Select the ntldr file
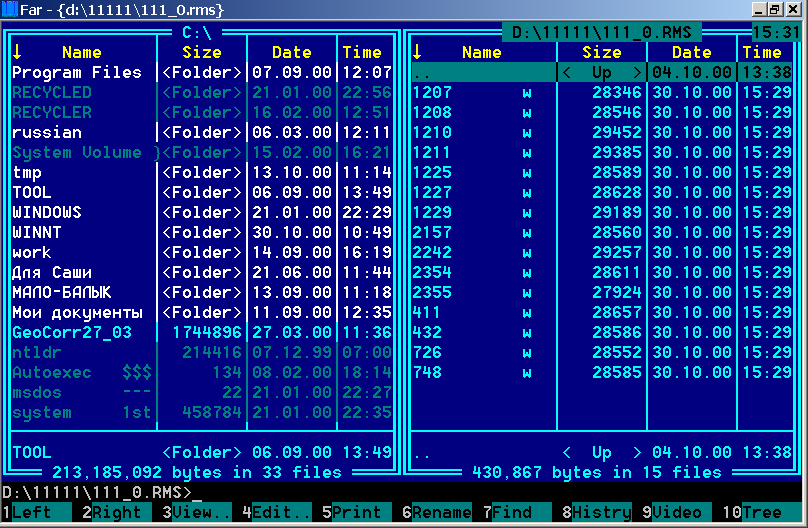808x528 pixels. click(x=201, y=353)
